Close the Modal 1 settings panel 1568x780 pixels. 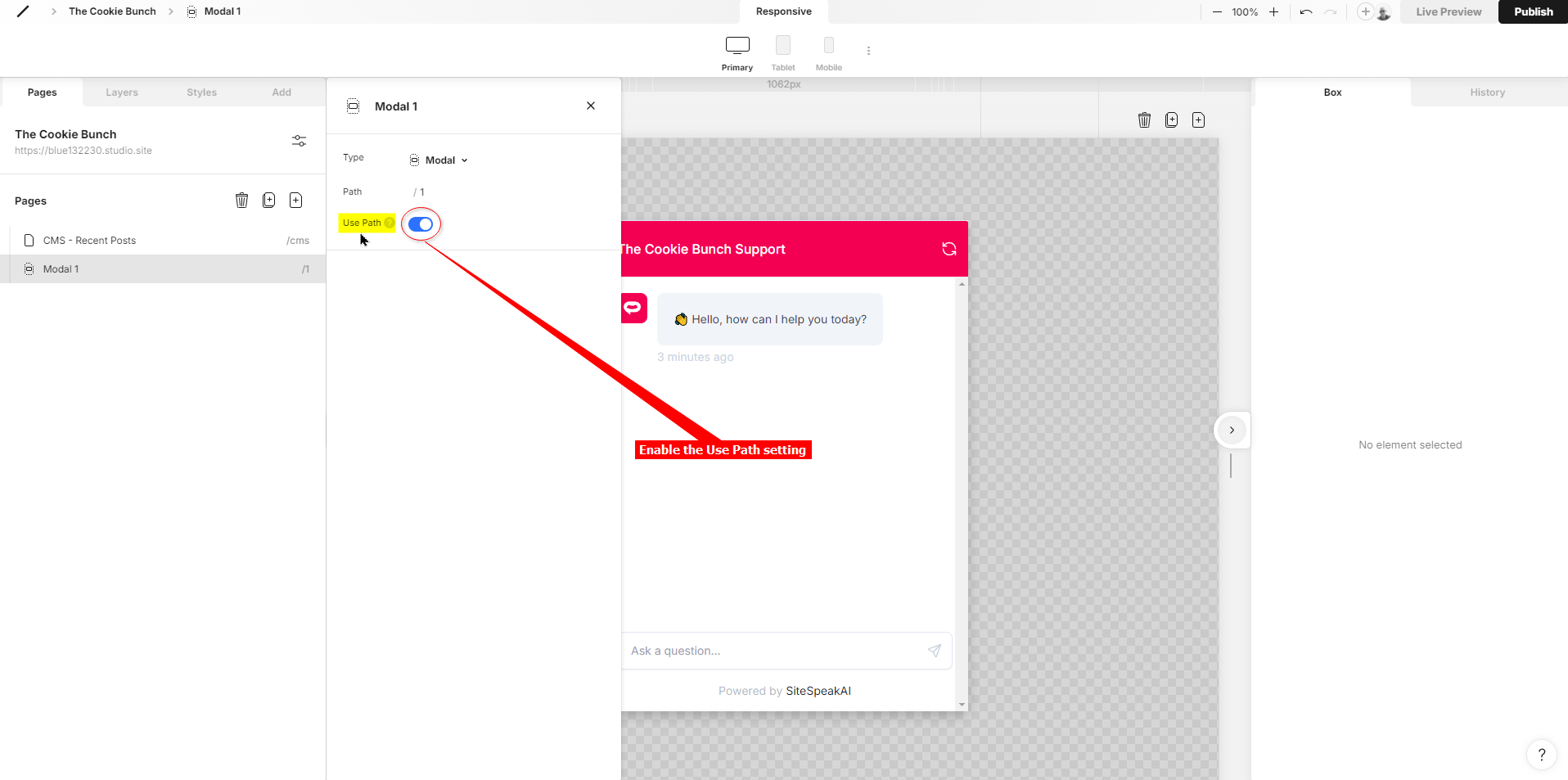tap(591, 106)
